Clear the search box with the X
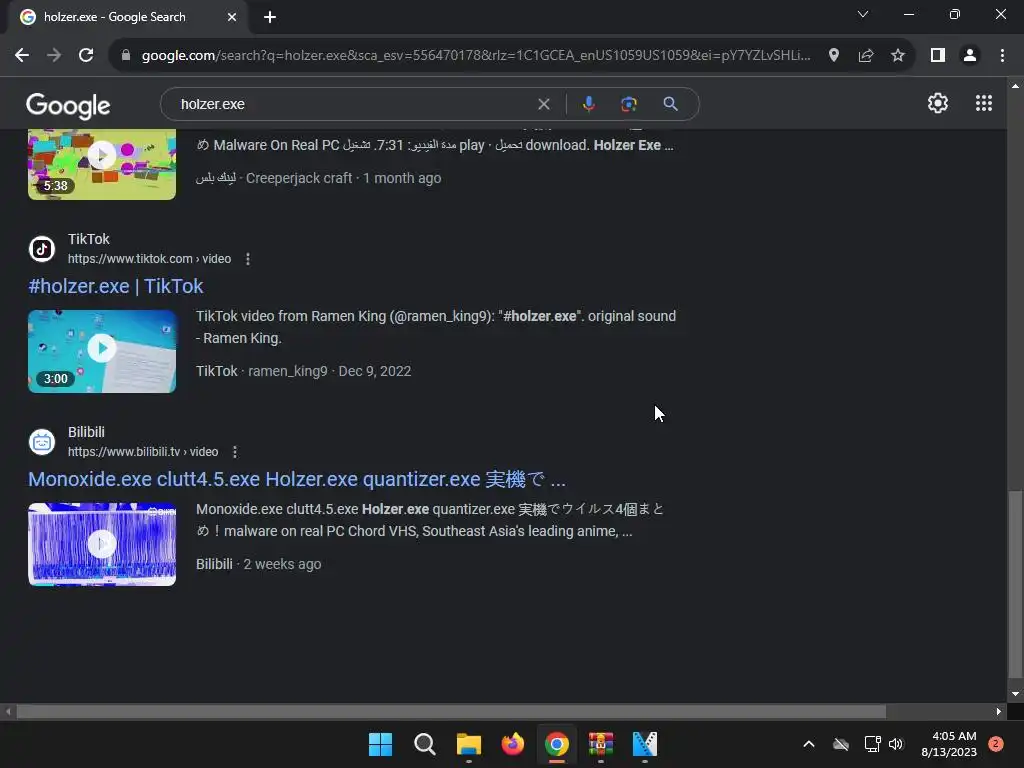Viewport: 1024px width, 768px height. coord(543,104)
